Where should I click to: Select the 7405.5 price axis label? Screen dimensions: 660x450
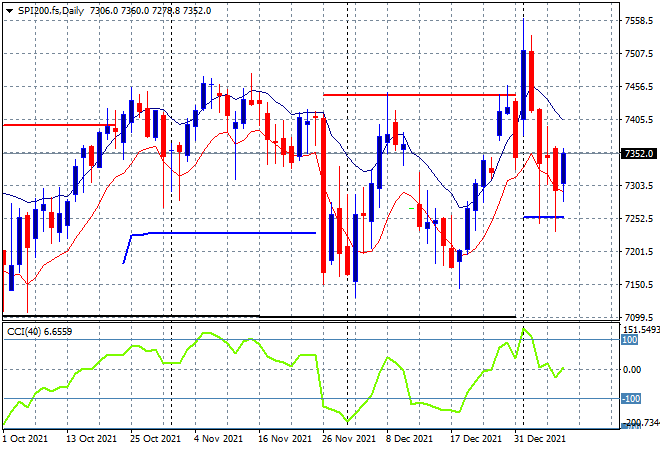tap(639, 120)
